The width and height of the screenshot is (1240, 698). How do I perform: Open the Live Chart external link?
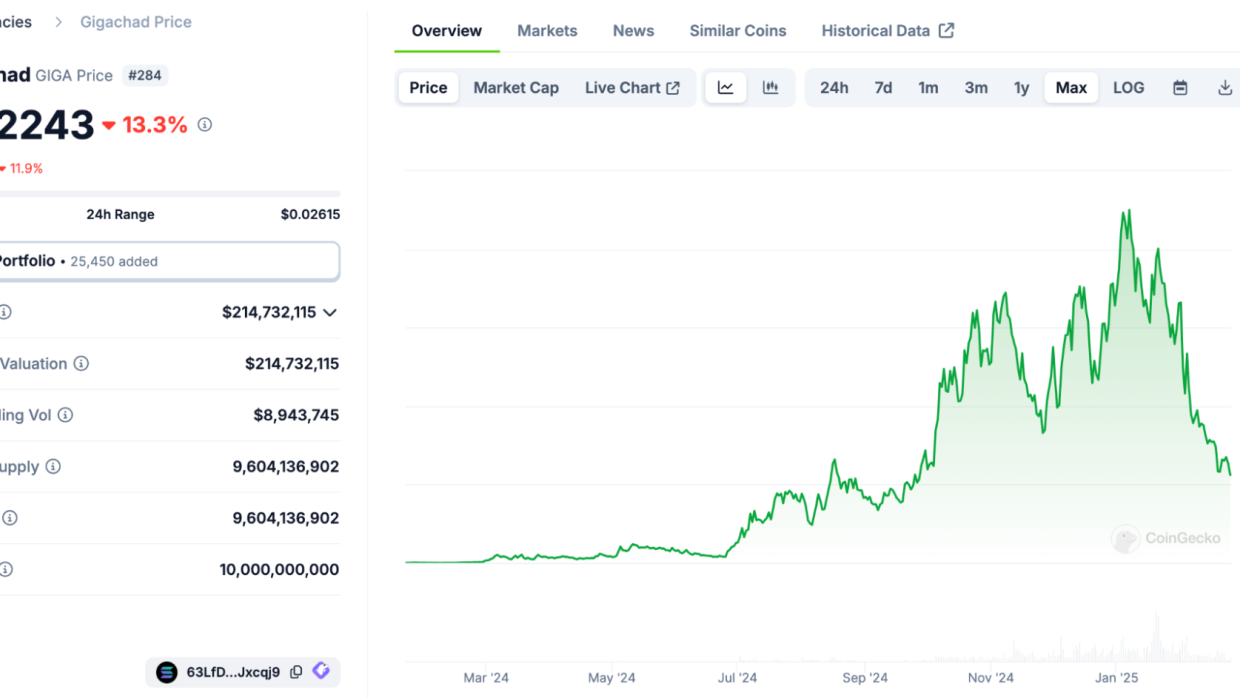(632, 88)
